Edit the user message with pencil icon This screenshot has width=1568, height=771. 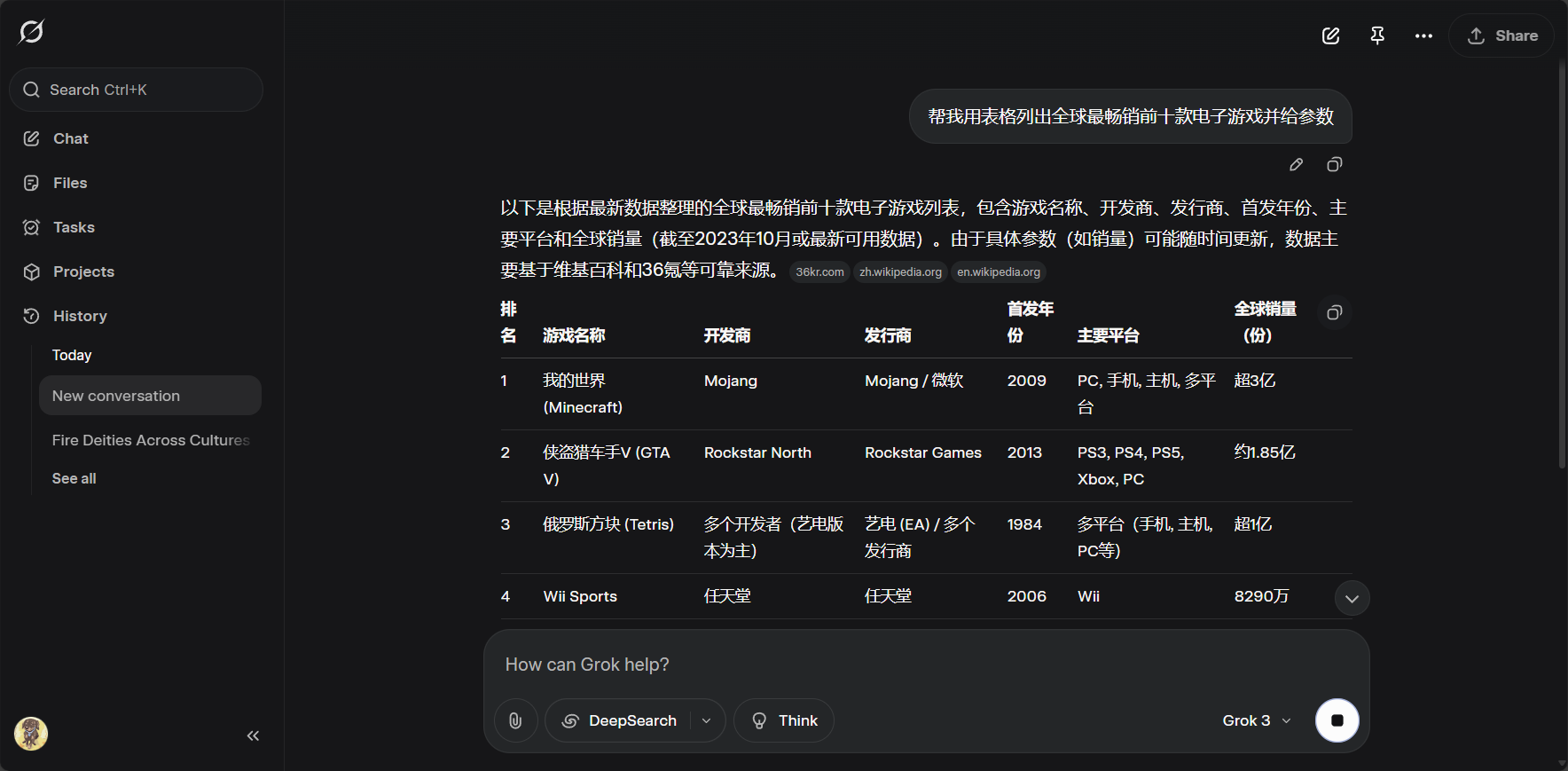pos(1296,165)
